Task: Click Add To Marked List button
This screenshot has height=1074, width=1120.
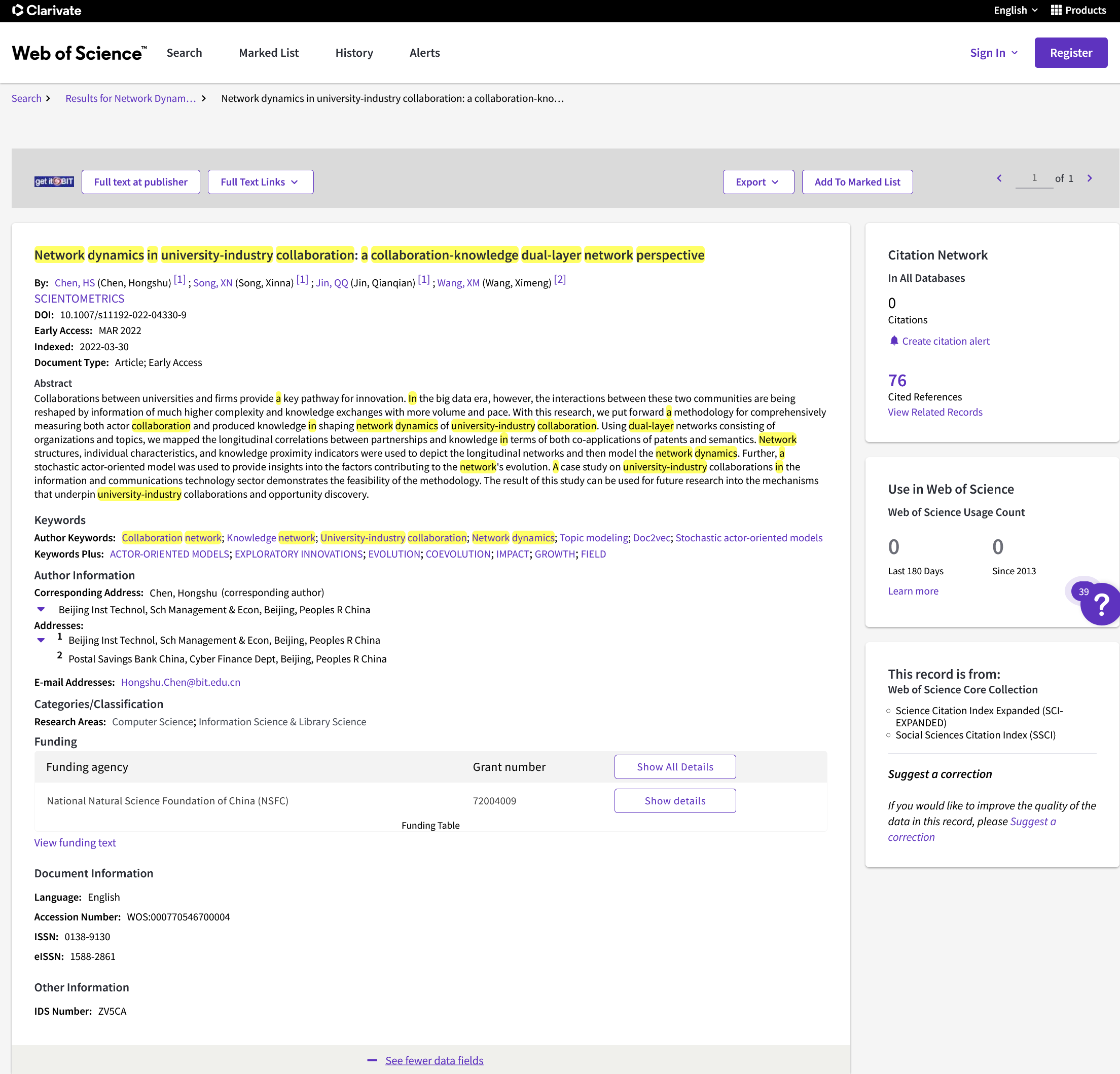Action: [x=856, y=181]
